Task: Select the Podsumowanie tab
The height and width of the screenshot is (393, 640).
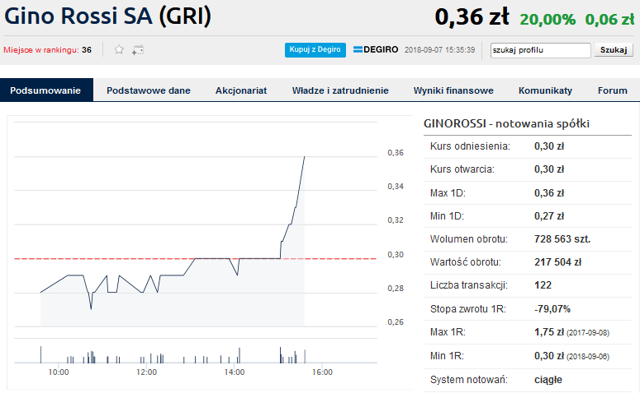Action: coord(46,90)
